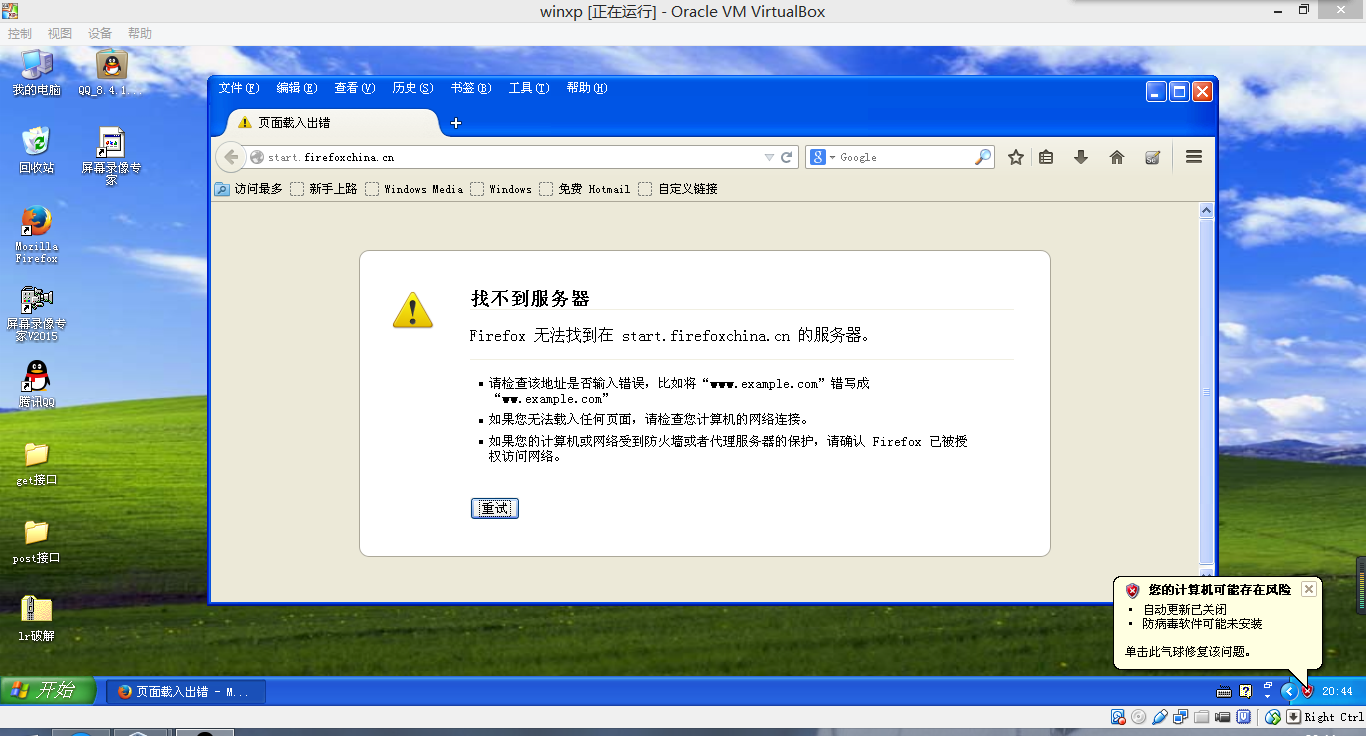
Task: Open the Windows Media bookmark
Action: 414,189
